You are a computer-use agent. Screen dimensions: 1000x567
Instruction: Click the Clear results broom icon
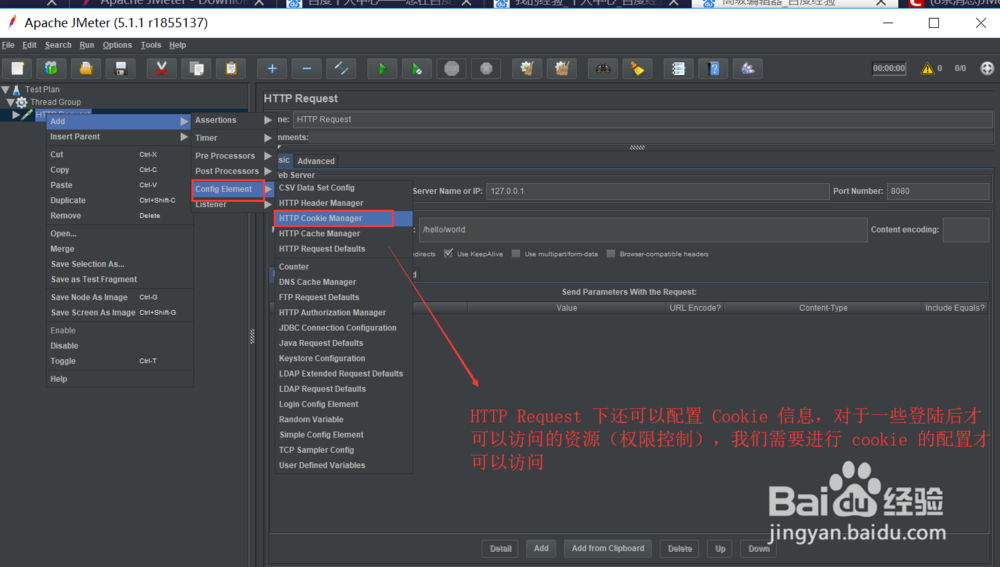[x=527, y=68]
